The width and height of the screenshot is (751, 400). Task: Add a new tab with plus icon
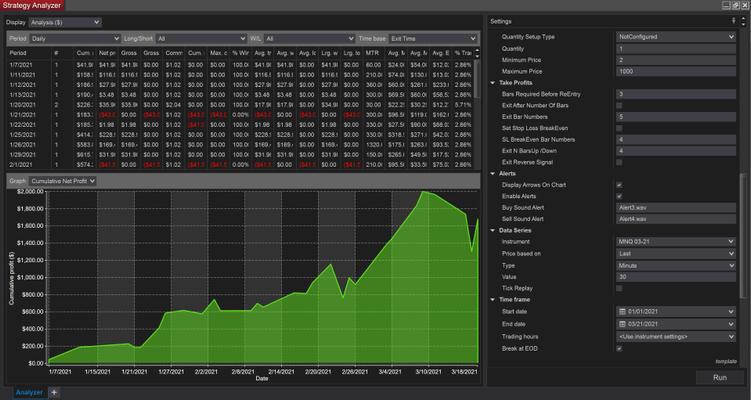54,393
